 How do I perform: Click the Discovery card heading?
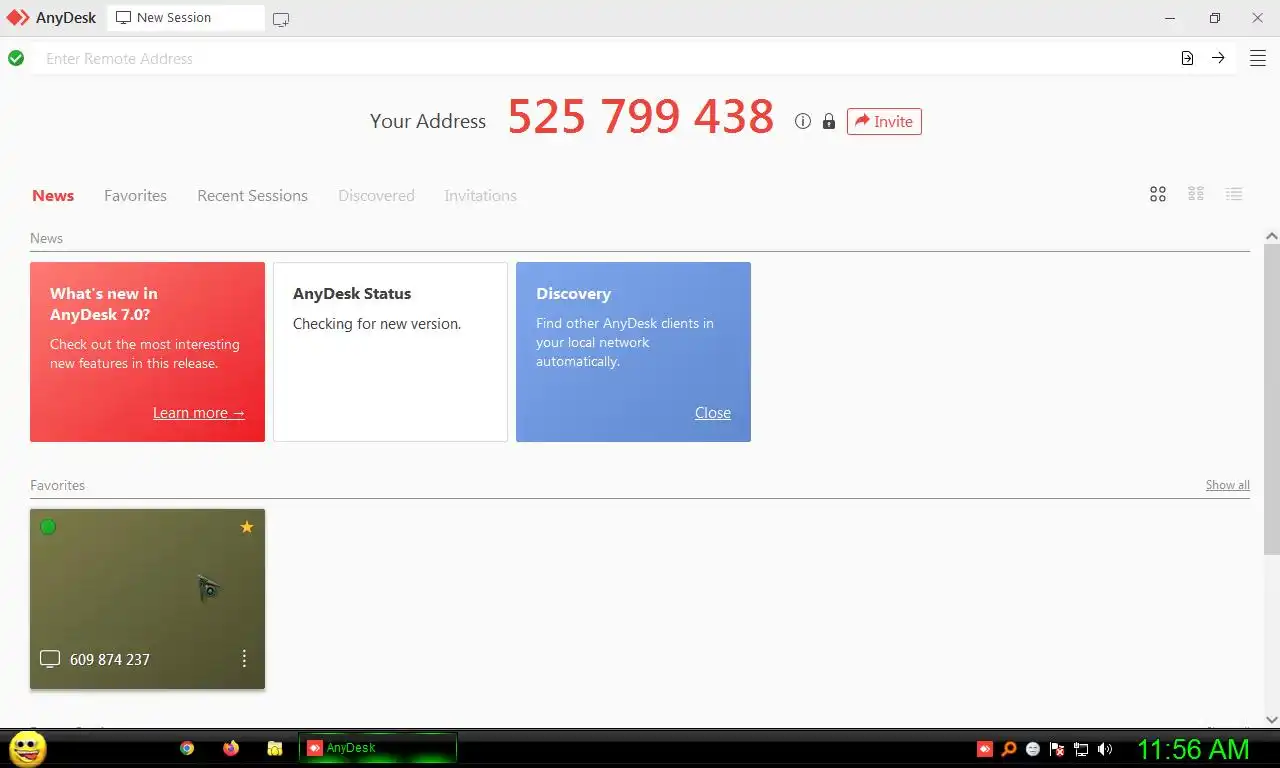(x=573, y=294)
